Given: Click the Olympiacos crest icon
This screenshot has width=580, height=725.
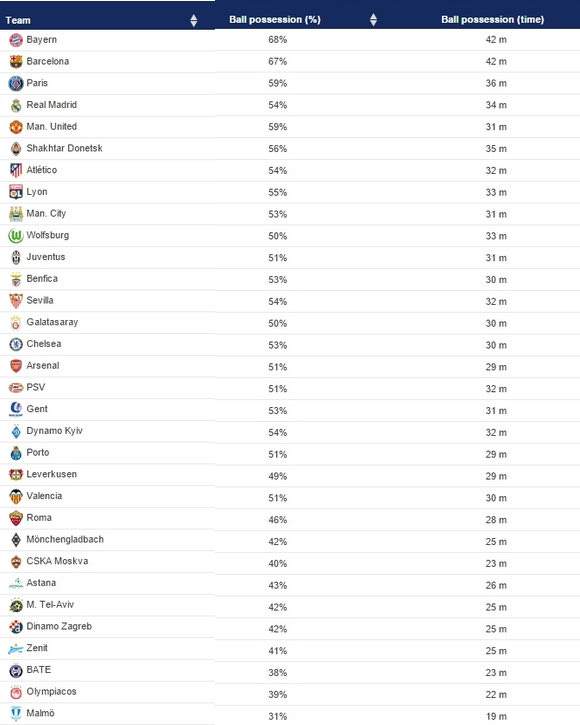Looking at the screenshot, I should 16,692.
